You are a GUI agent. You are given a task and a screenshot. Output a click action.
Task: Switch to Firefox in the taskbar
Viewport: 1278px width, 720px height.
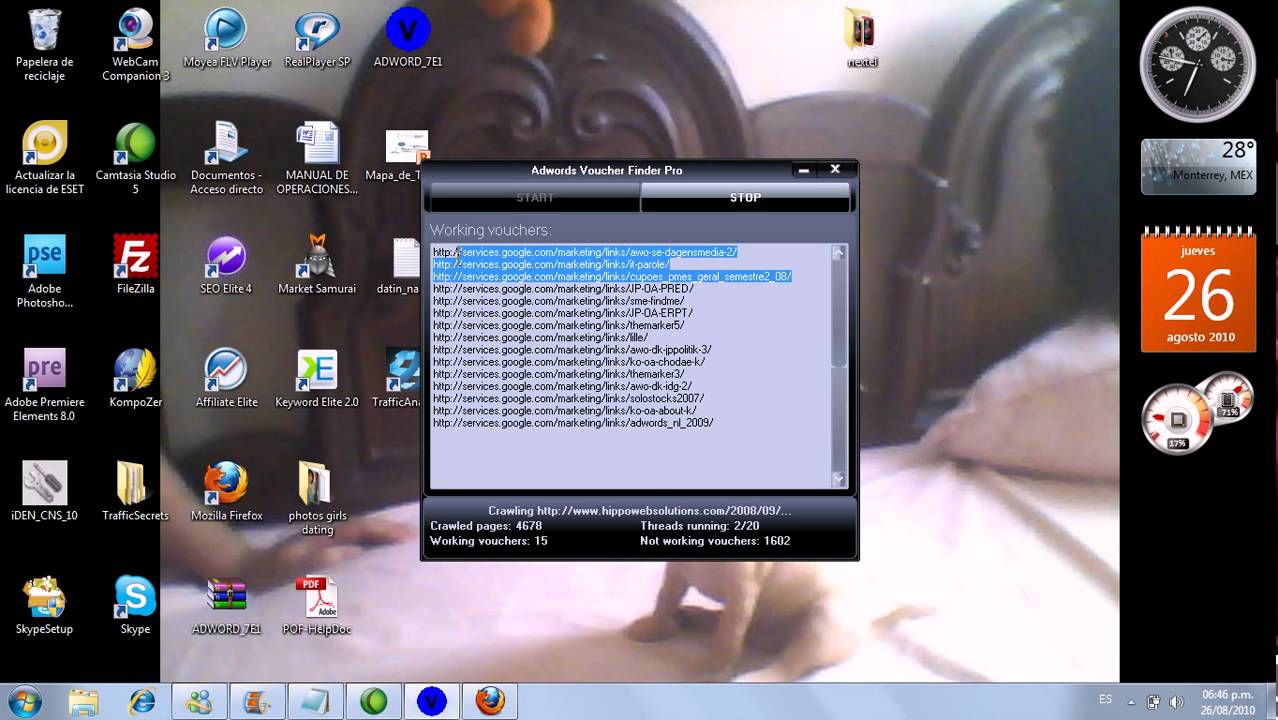click(490, 702)
